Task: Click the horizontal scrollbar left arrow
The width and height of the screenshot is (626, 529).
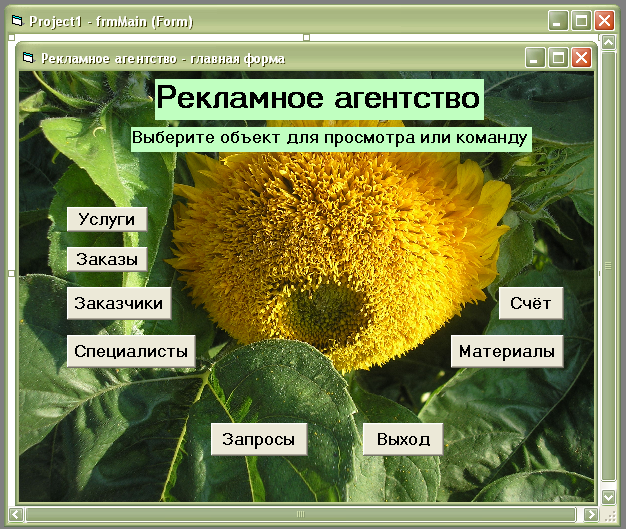Action: tap(16, 514)
